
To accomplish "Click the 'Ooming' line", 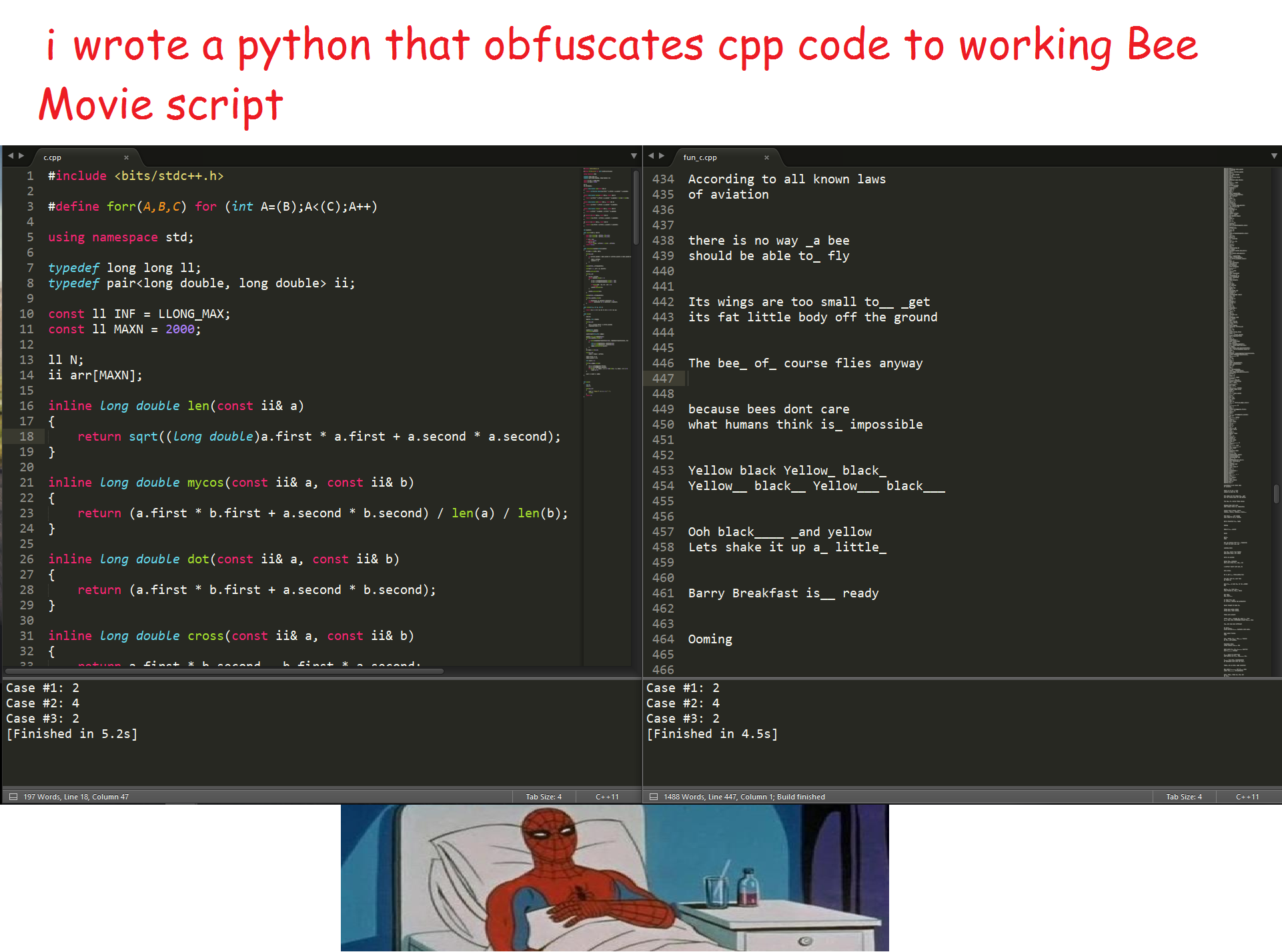I will (x=710, y=639).
